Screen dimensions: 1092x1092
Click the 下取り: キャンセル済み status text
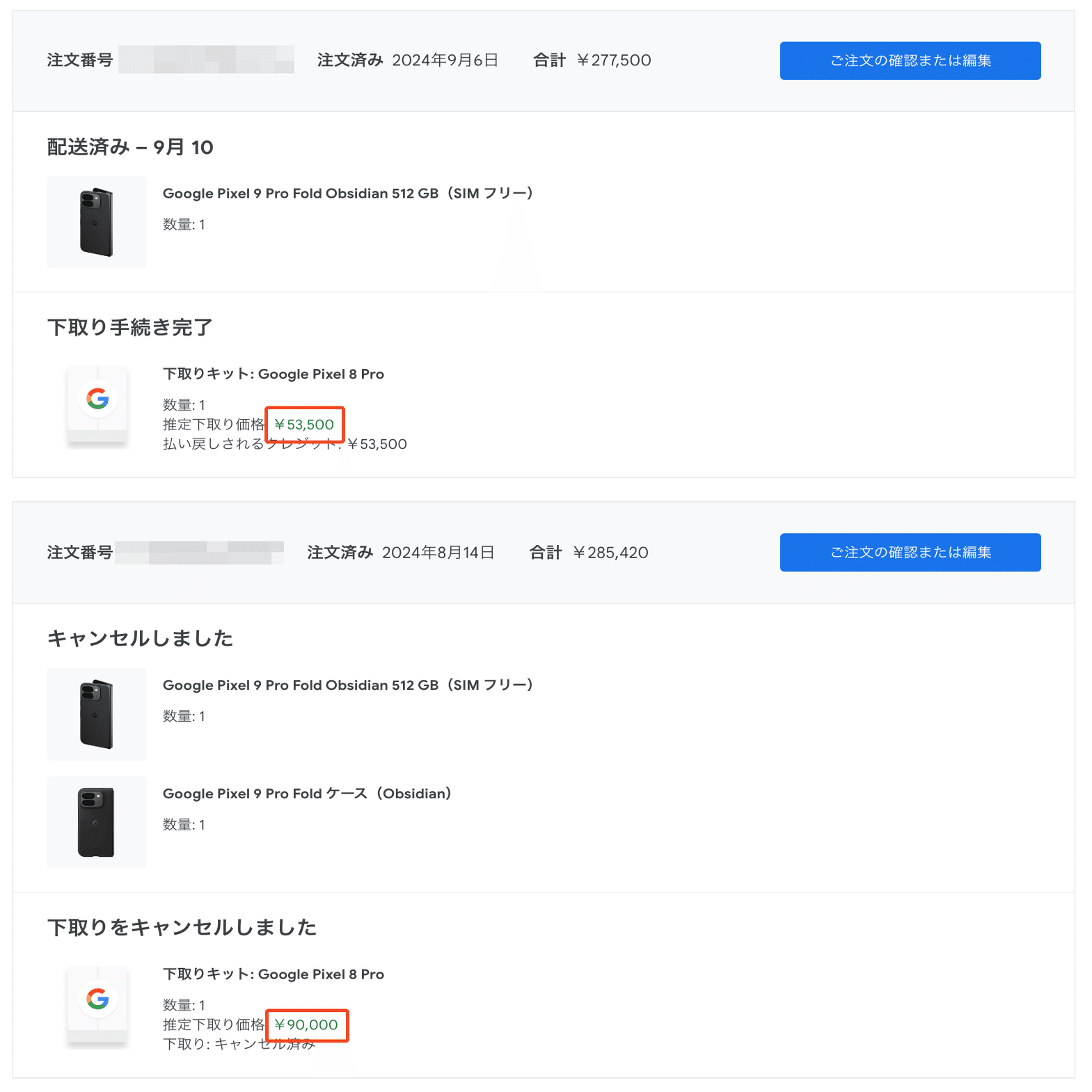237,1044
